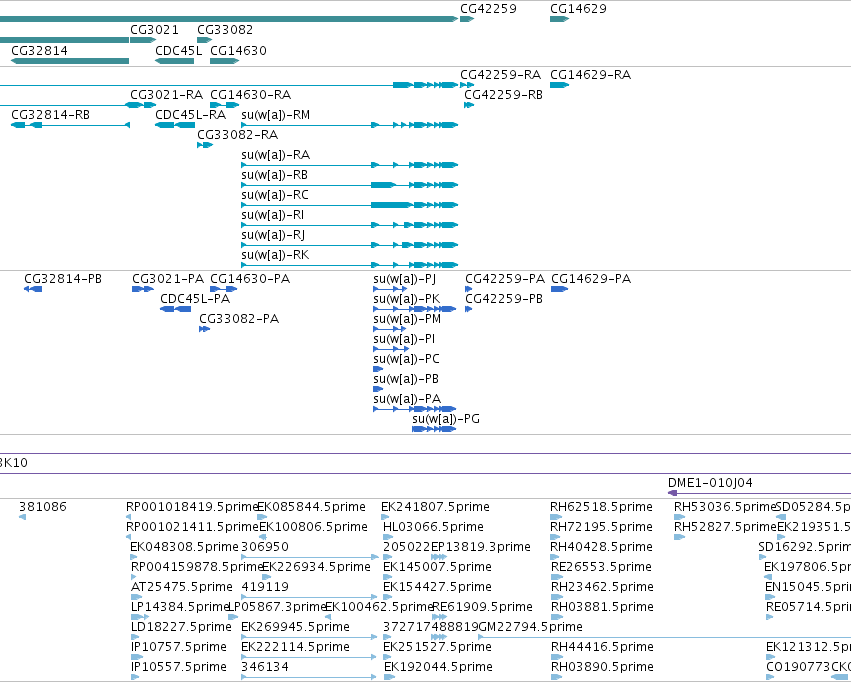Select the CG14630-RA transcript label

251,95
